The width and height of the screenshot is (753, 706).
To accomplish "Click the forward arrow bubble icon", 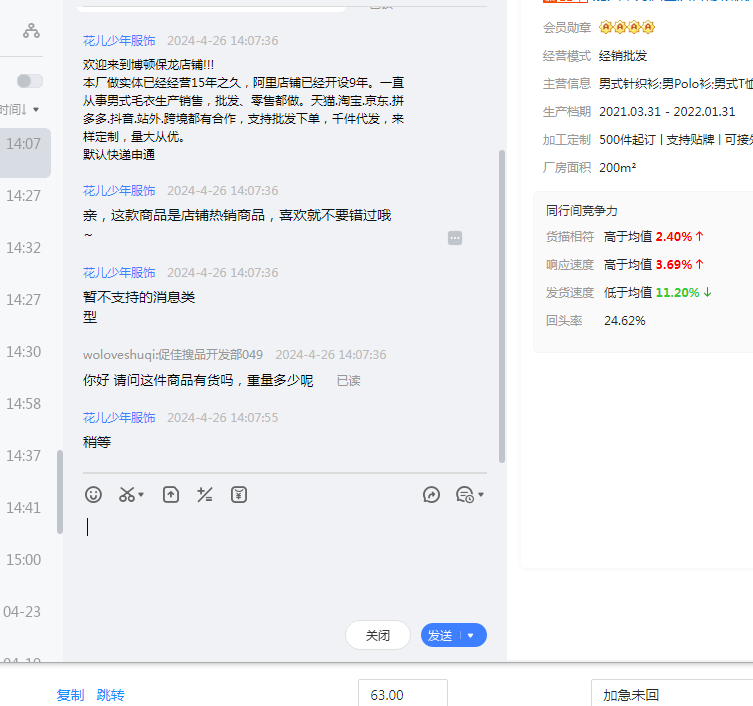I will point(432,494).
